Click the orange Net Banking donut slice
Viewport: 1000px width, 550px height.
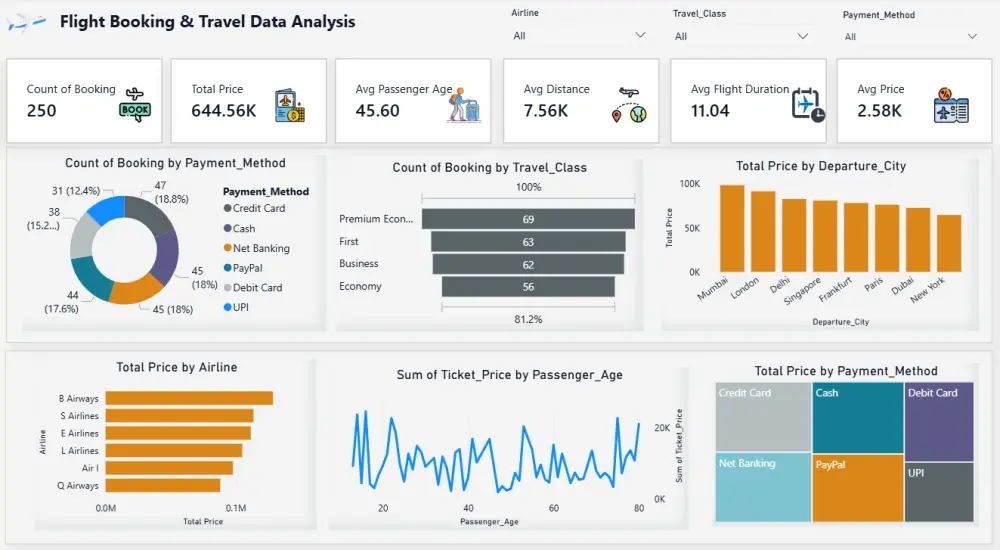[136, 290]
